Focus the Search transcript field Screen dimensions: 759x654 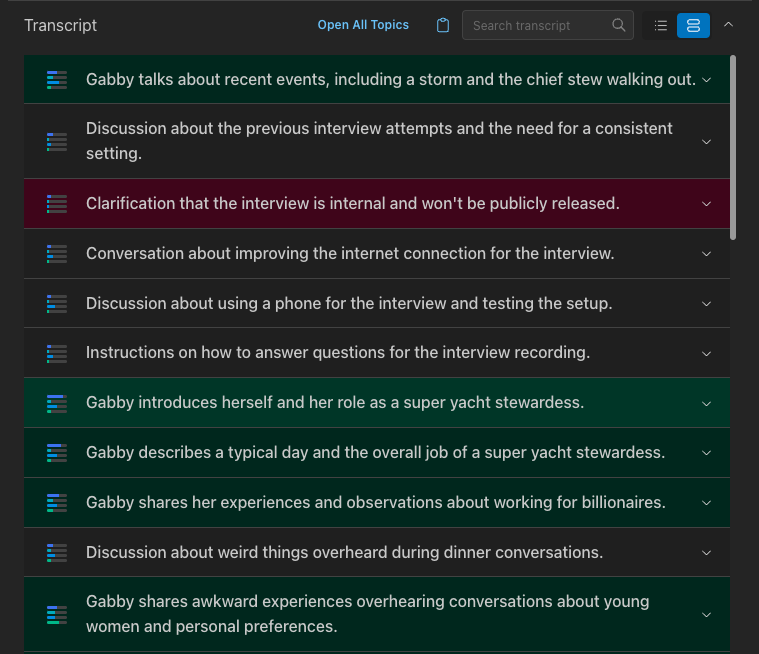(x=535, y=25)
